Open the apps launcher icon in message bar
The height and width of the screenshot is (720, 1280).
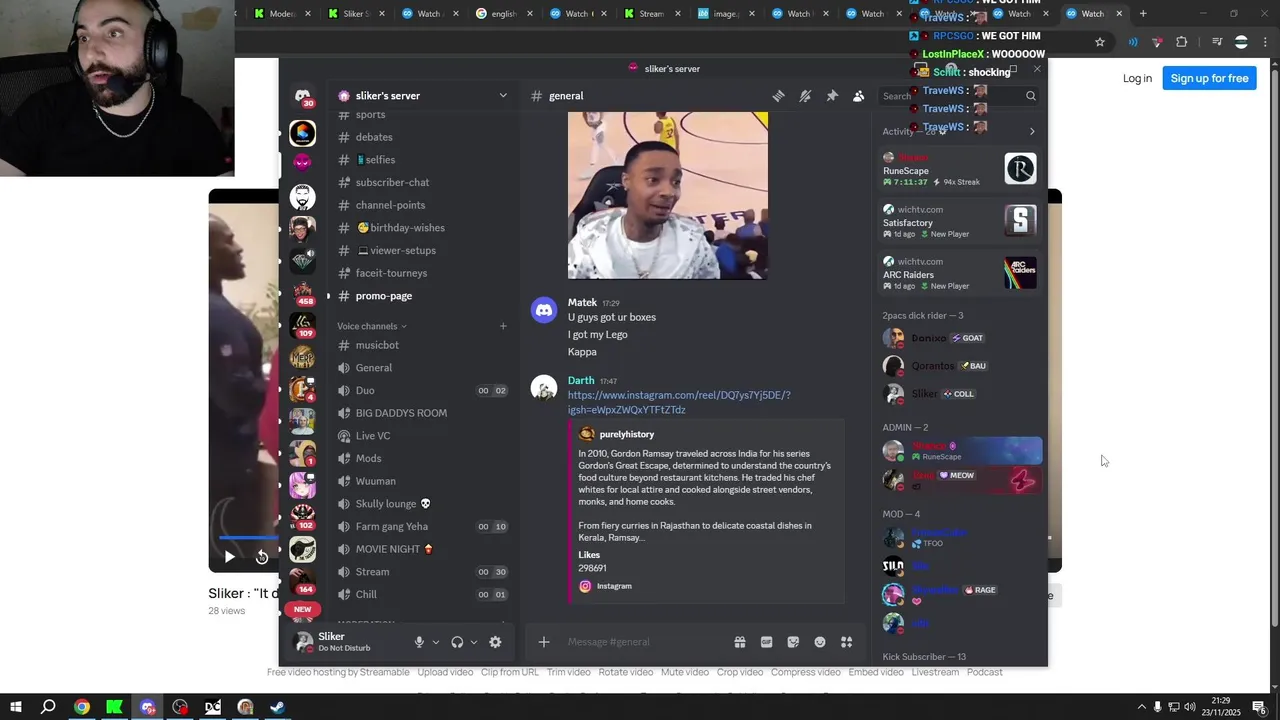pos(846,642)
